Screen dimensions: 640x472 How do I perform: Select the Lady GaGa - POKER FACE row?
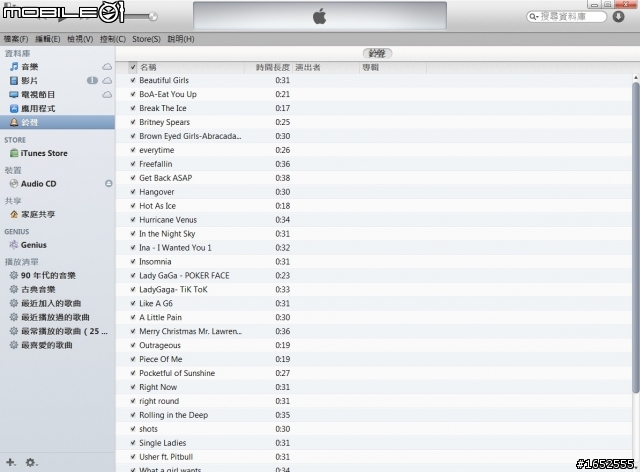pyautogui.click(x=374, y=276)
